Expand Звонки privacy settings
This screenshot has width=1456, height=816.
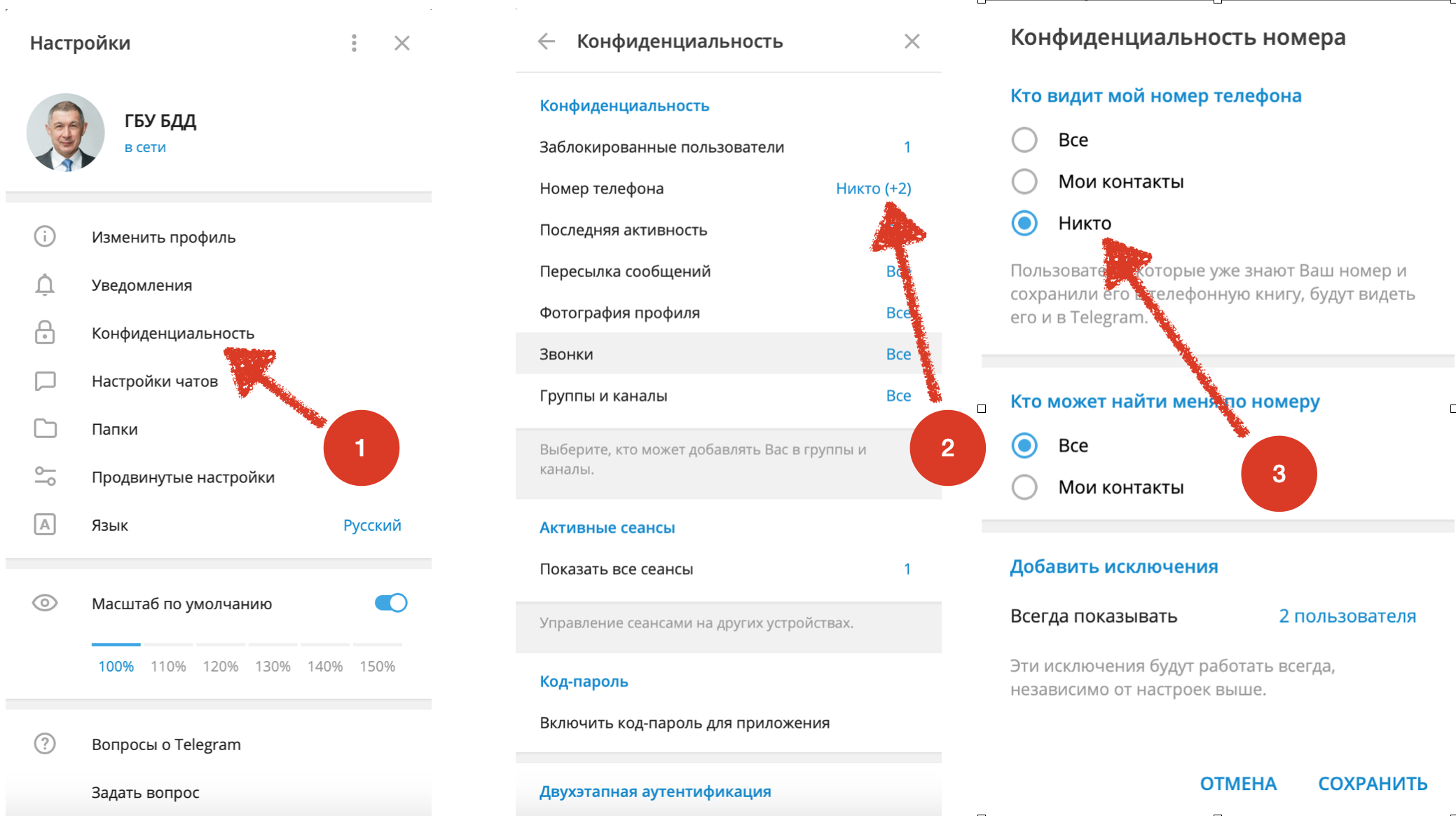click(728, 354)
